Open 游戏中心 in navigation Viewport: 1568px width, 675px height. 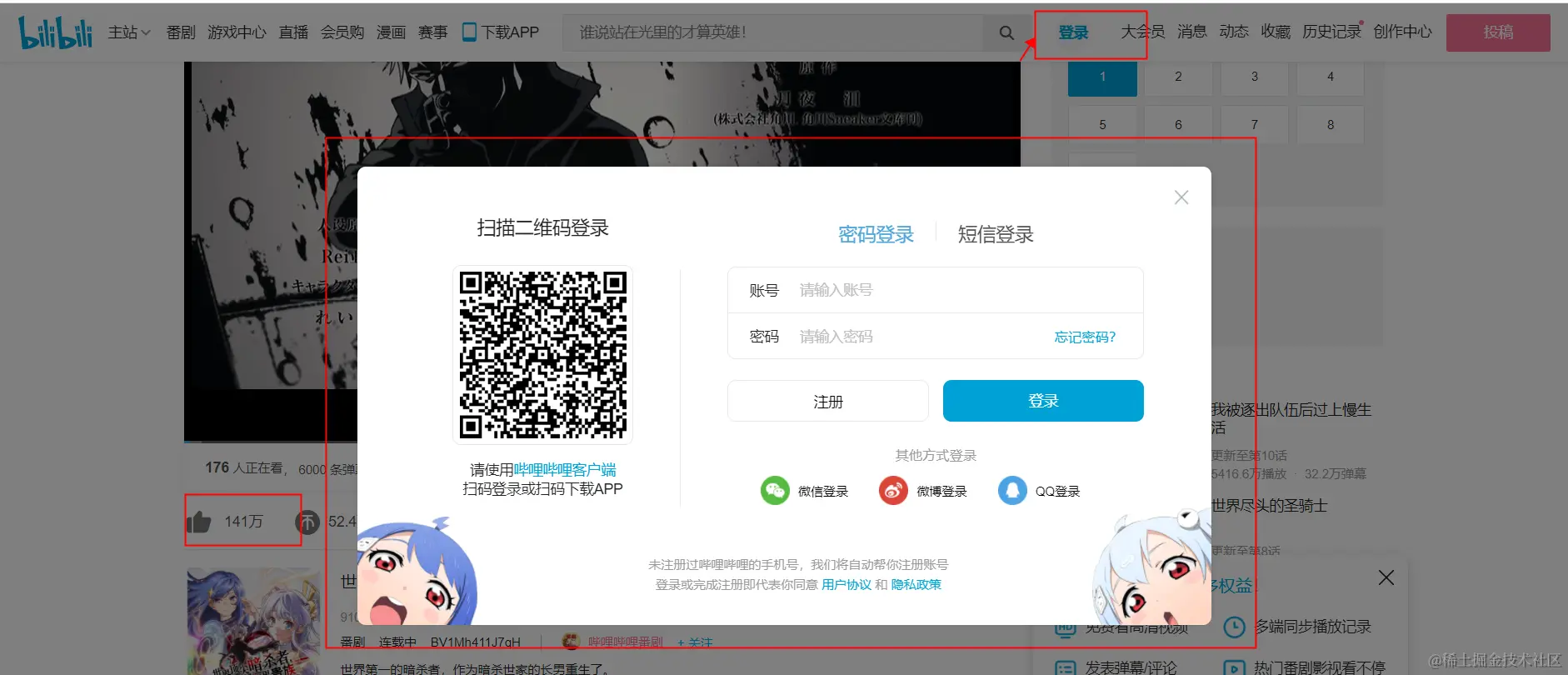237,32
